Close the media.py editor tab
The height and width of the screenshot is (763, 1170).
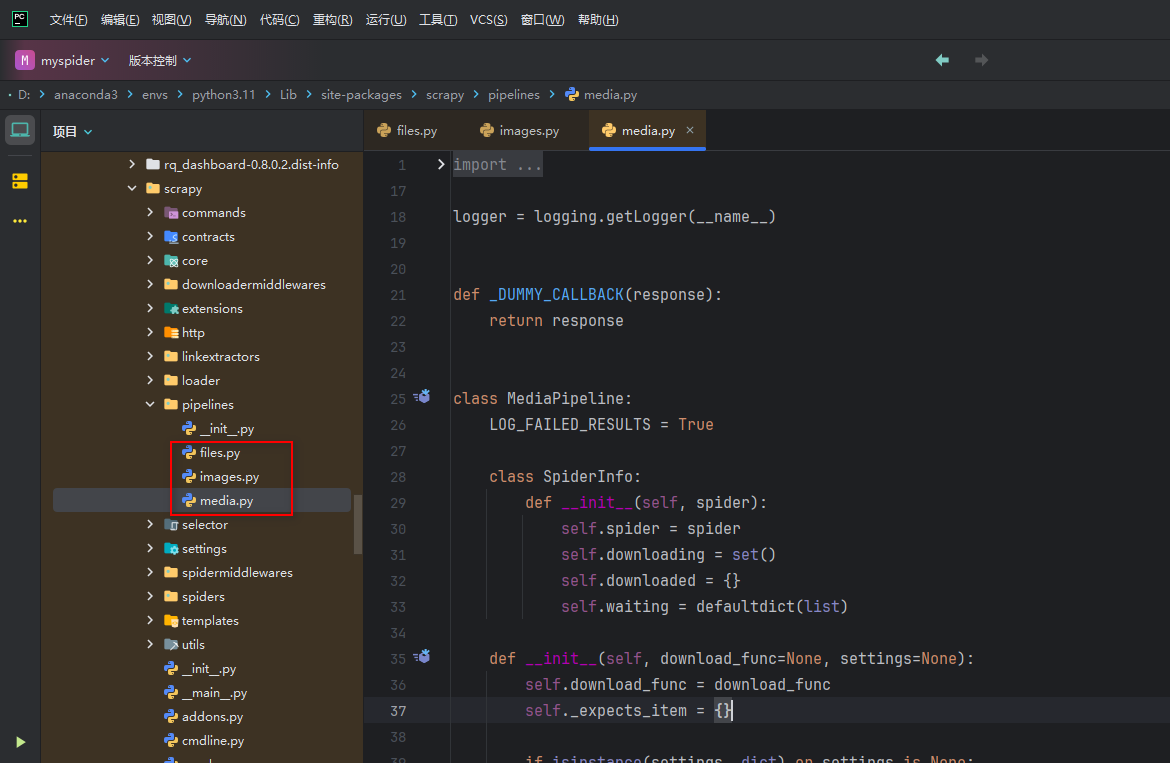pos(689,130)
